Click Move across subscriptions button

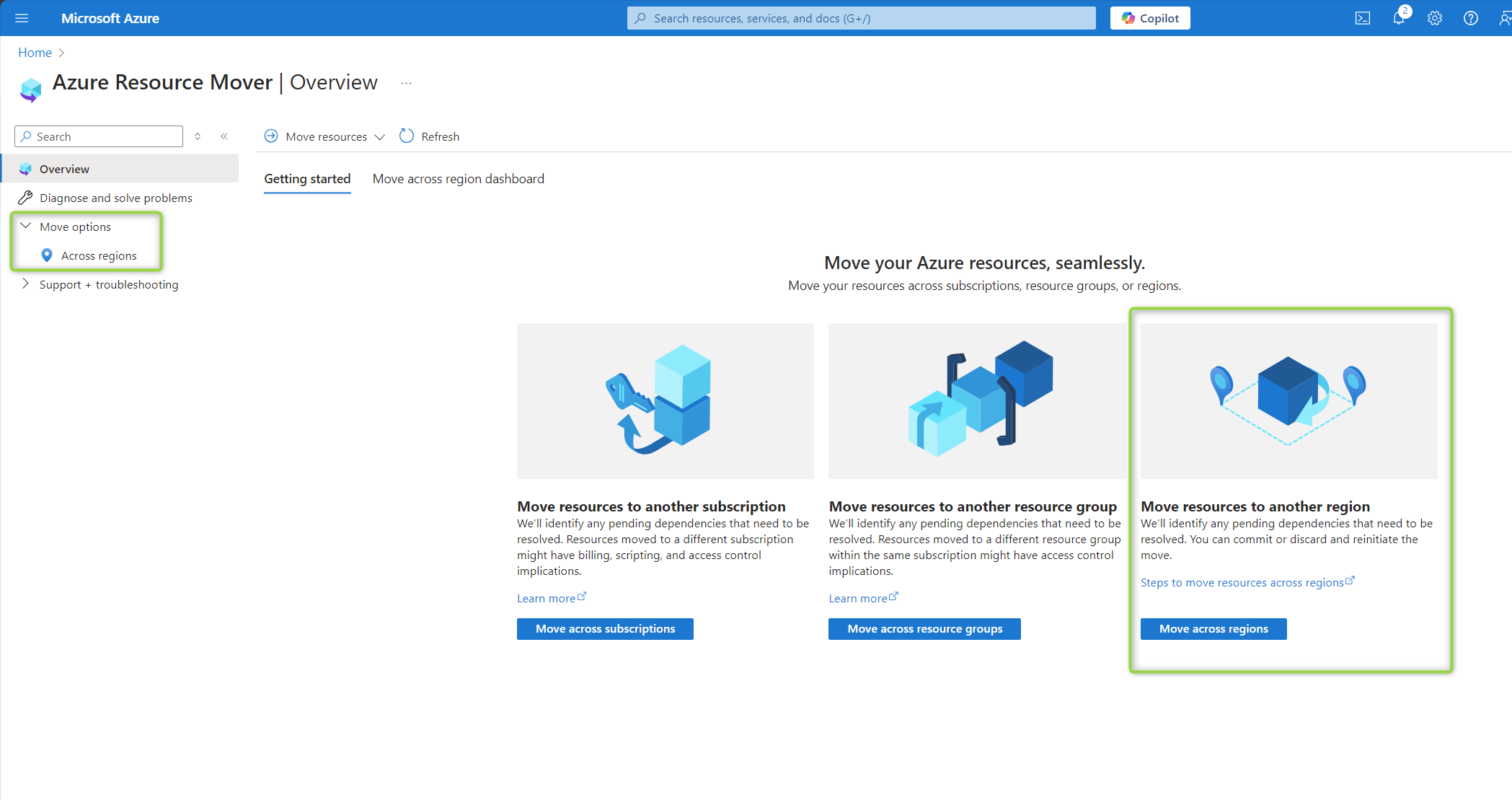click(605, 628)
